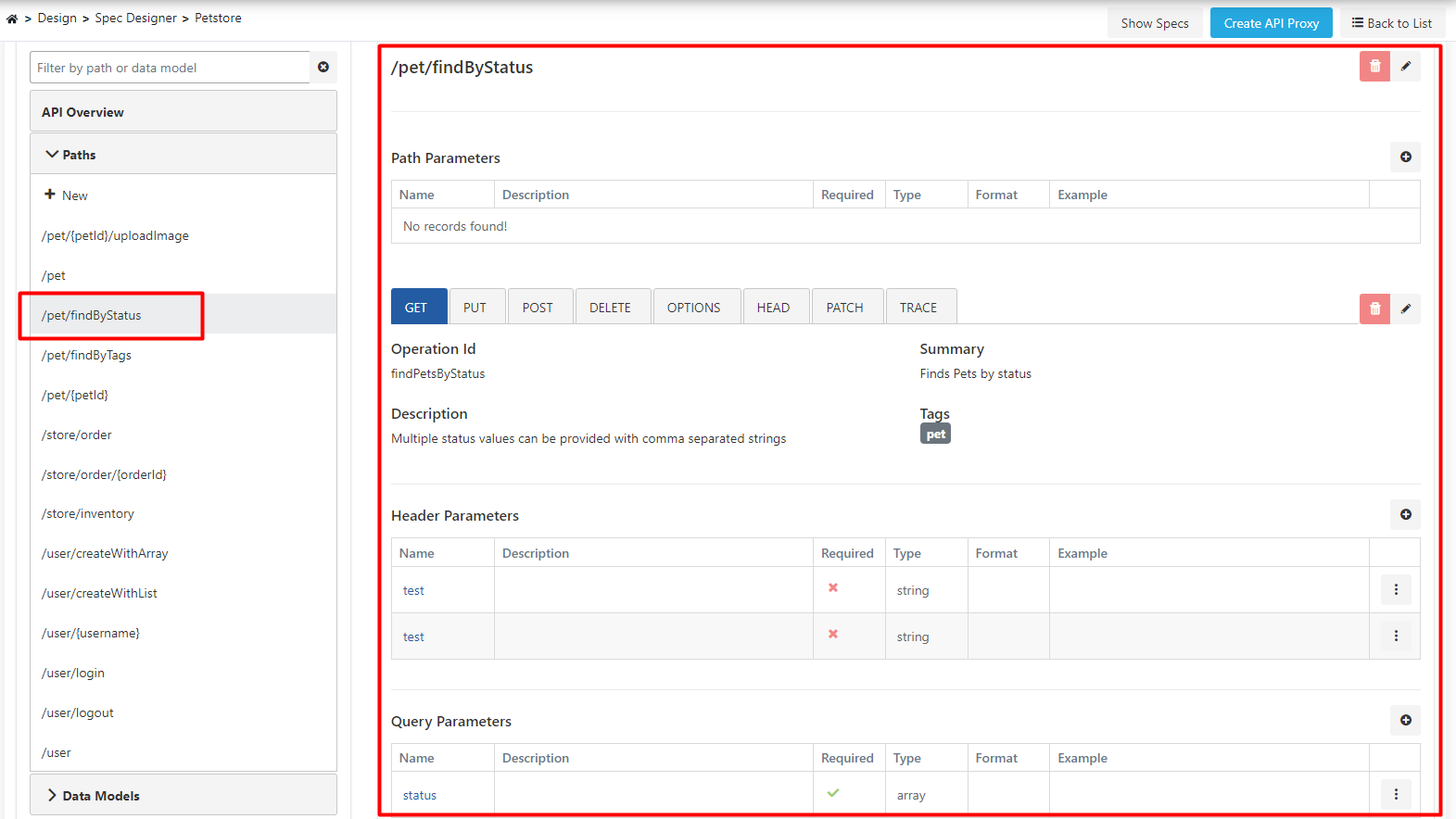
Task: Open options menu for first test header
Action: [1396, 589]
